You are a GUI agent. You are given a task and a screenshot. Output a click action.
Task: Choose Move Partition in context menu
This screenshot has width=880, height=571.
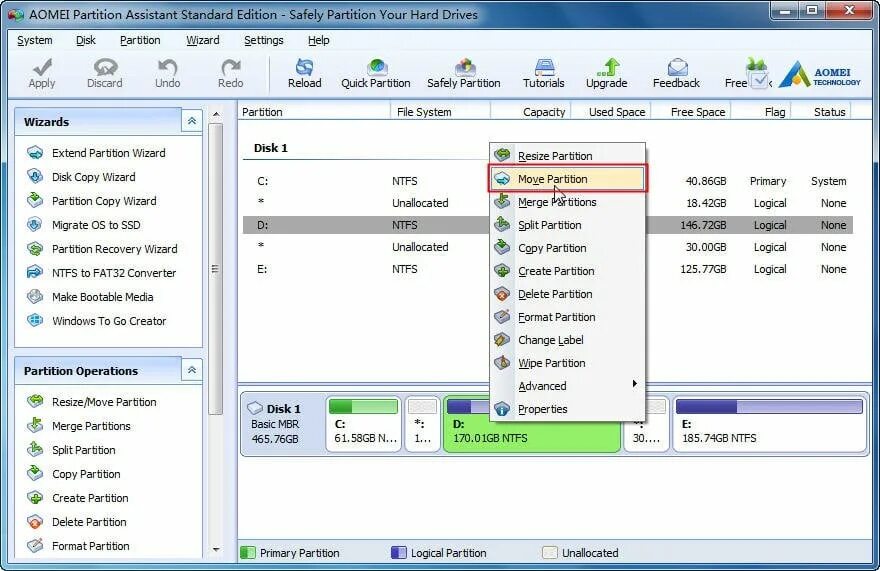[x=567, y=179]
